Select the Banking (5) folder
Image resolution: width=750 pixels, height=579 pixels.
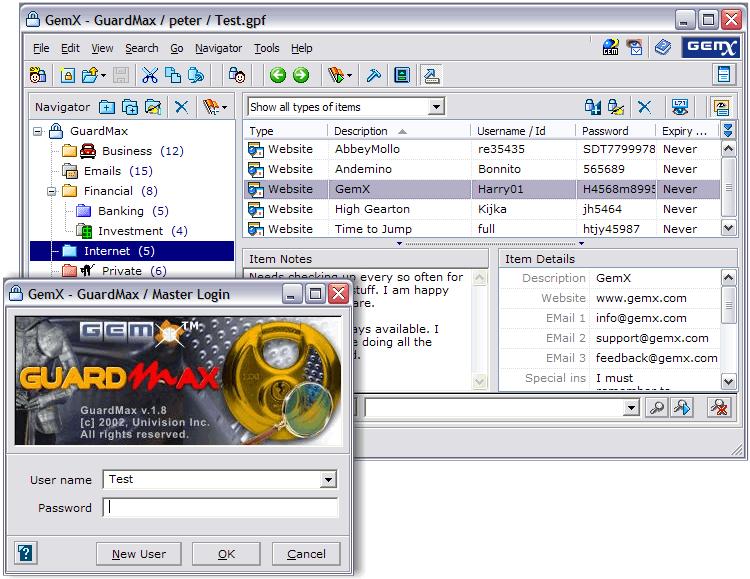(122, 211)
